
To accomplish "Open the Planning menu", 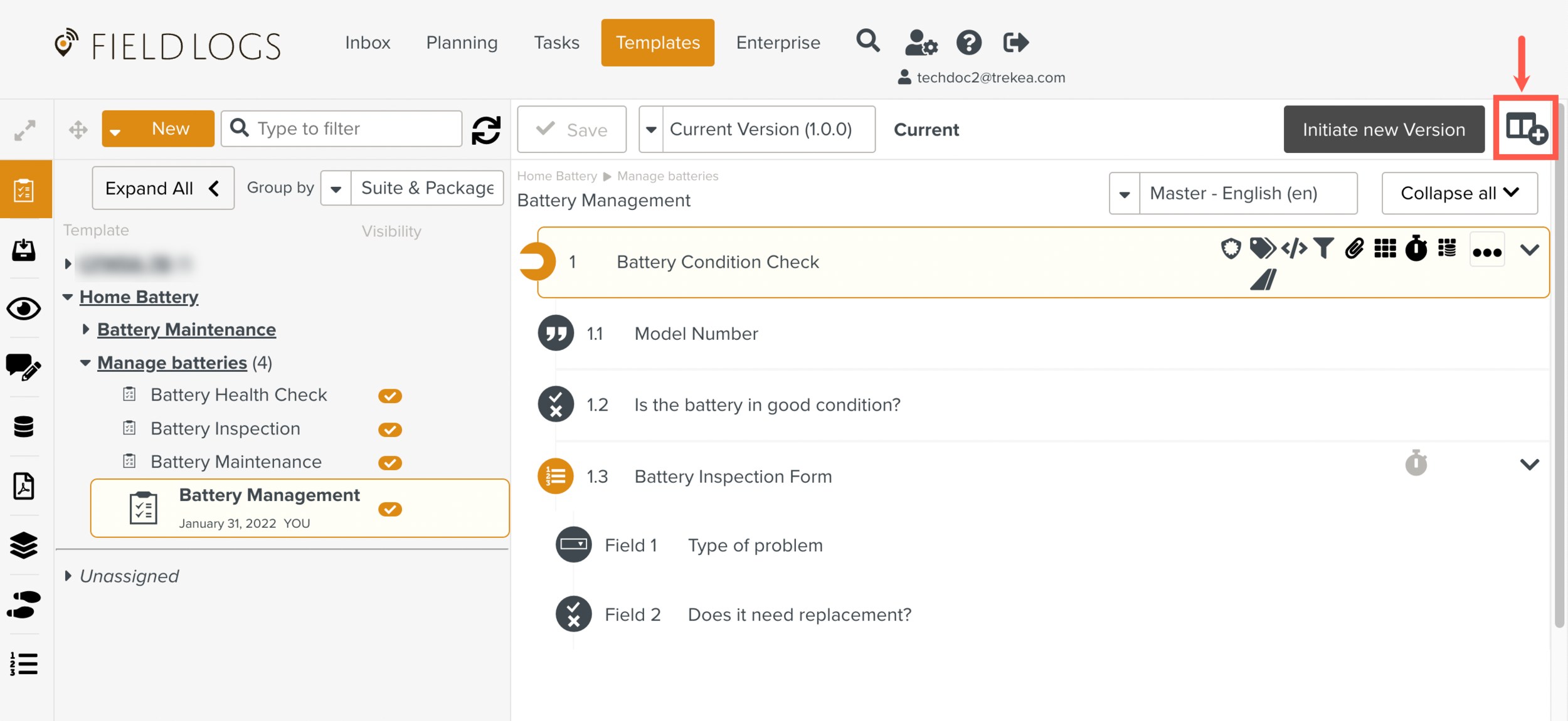I will click(462, 43).
